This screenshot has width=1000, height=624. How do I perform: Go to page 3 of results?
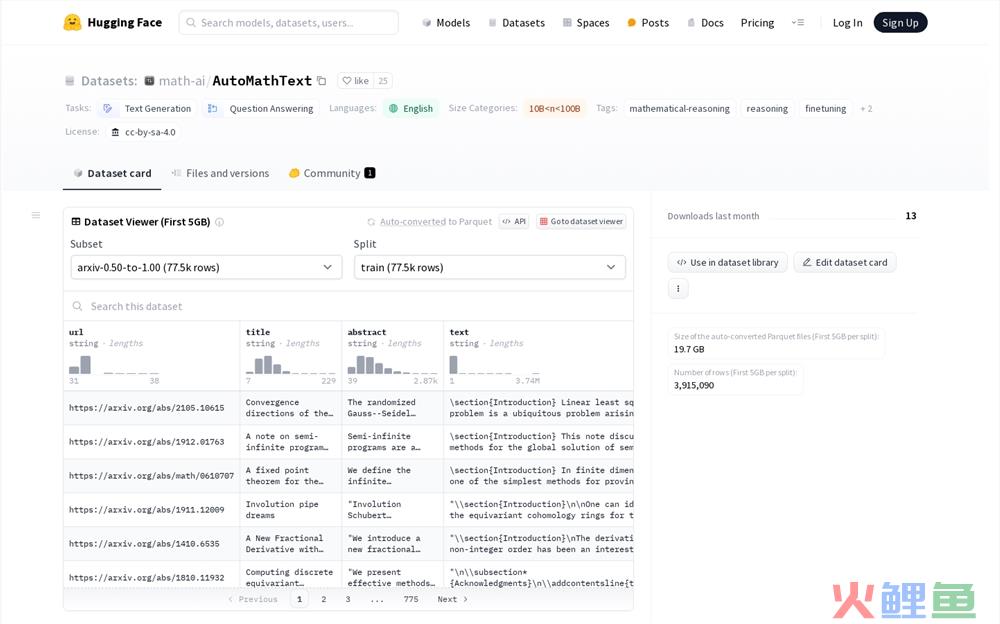coord(348,599)
